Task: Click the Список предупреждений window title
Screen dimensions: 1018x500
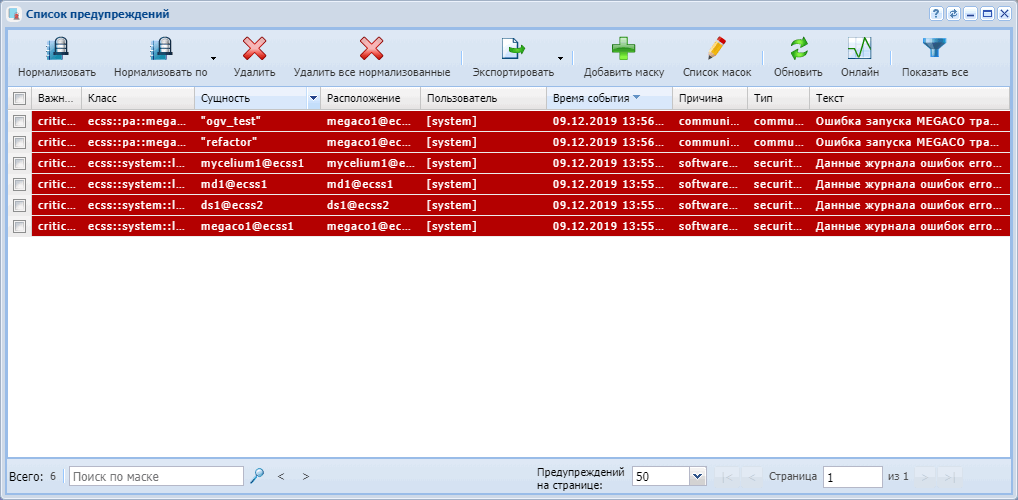Action: [97, 14]
